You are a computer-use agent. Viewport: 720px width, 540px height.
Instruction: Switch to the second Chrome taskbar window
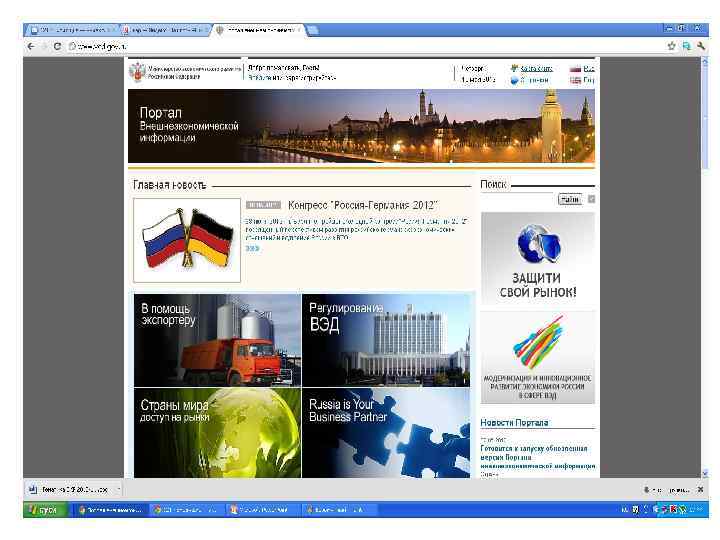coord(186,510)
